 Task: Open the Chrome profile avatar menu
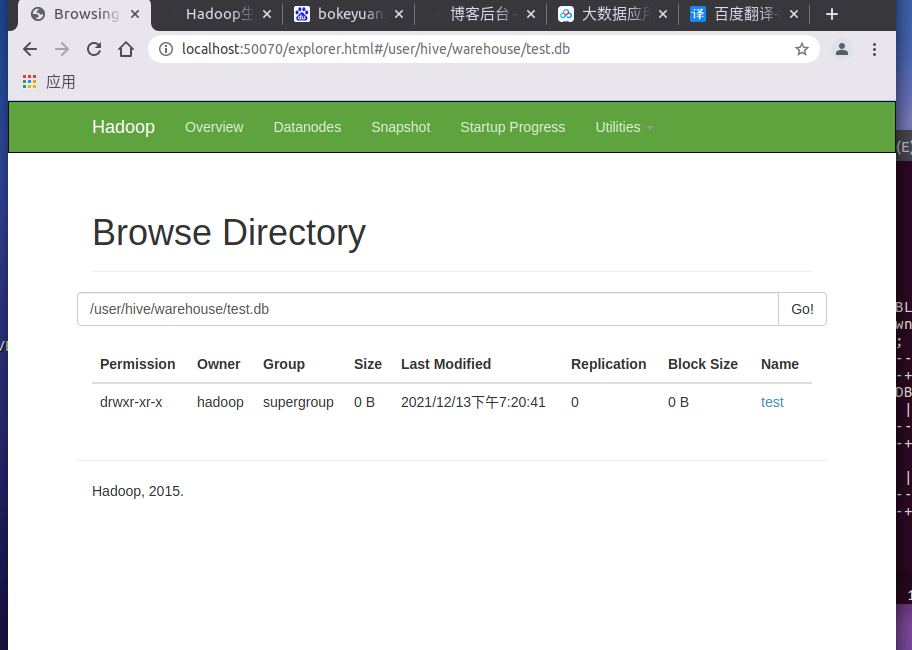tap(842, 49)
